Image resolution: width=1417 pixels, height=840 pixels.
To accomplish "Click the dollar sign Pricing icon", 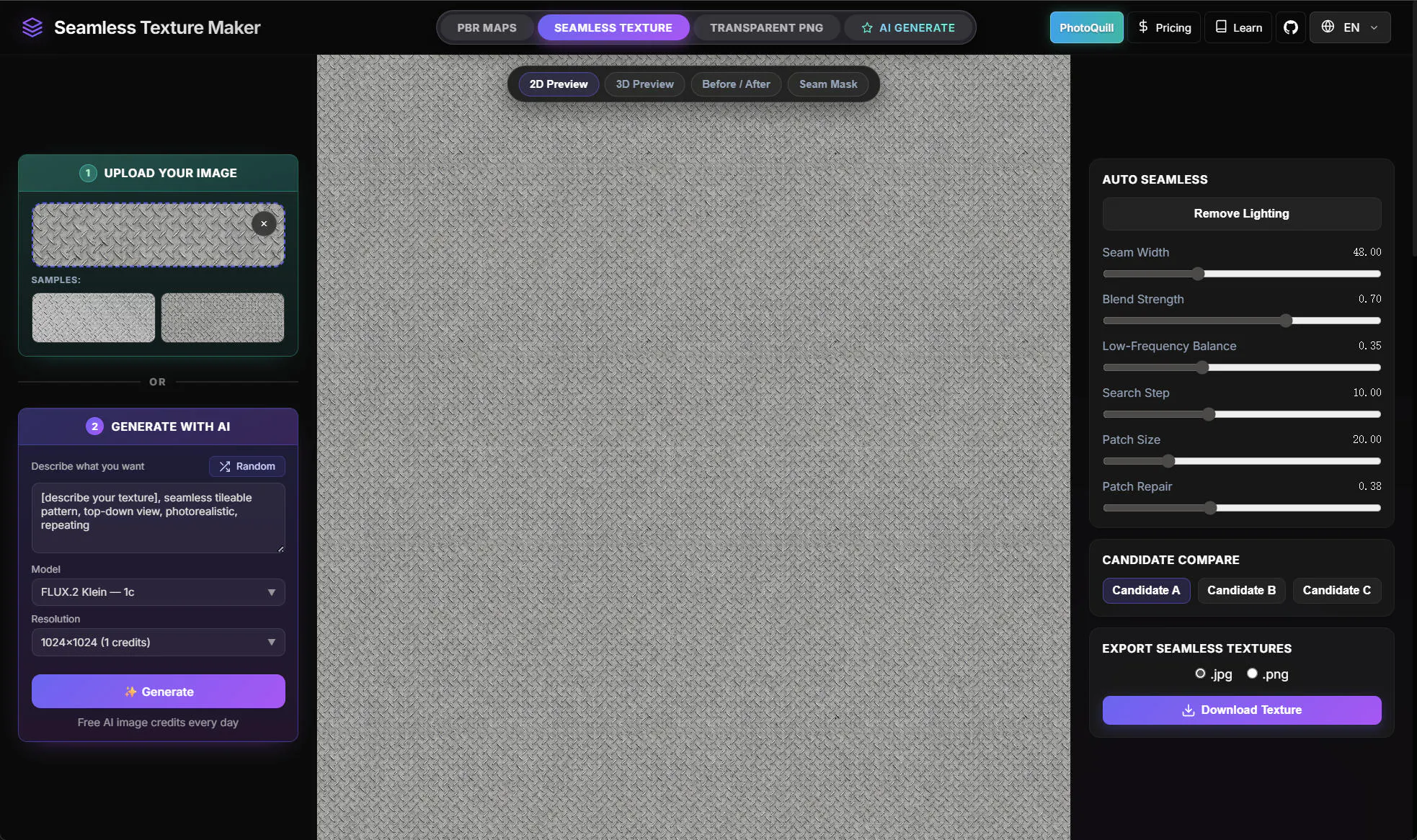I will pos(1143,27).
